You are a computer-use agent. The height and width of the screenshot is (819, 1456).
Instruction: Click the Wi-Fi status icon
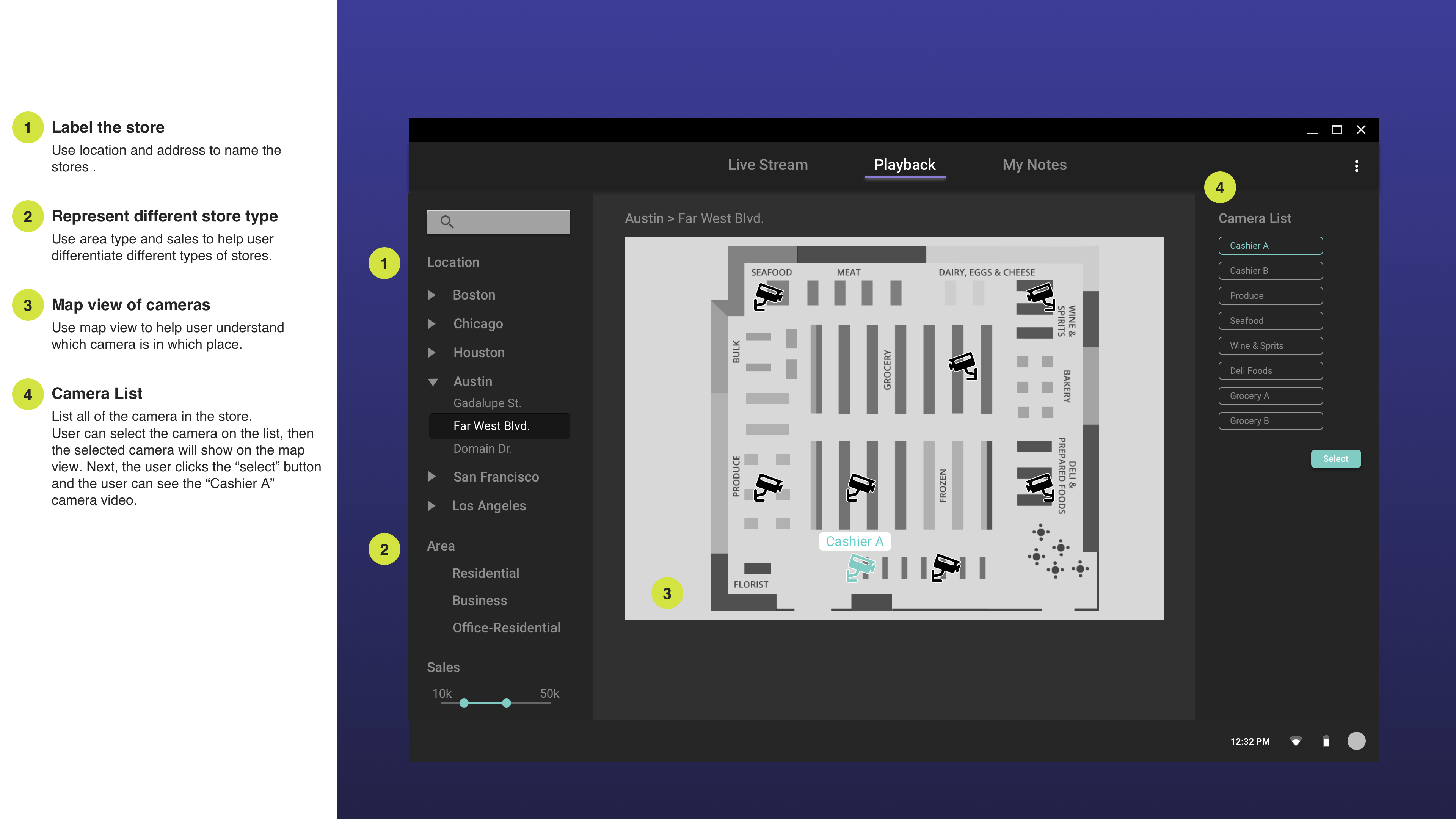1296,741
